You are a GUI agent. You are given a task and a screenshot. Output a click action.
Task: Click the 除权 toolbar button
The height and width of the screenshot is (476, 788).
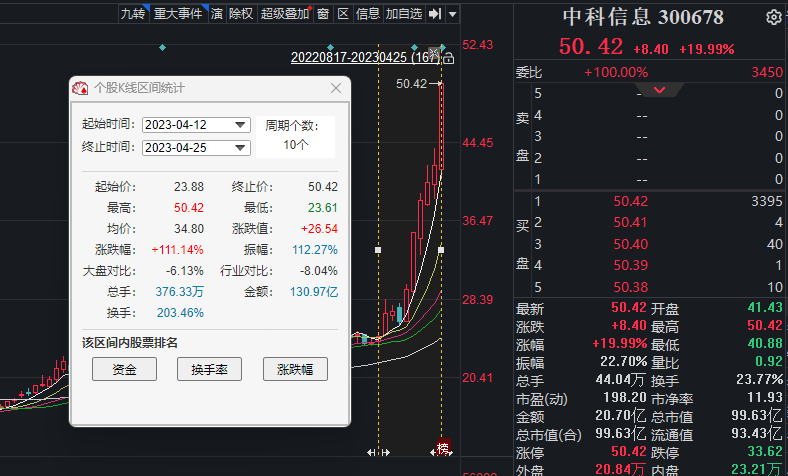pyautogui.click(x=241, y=14)
